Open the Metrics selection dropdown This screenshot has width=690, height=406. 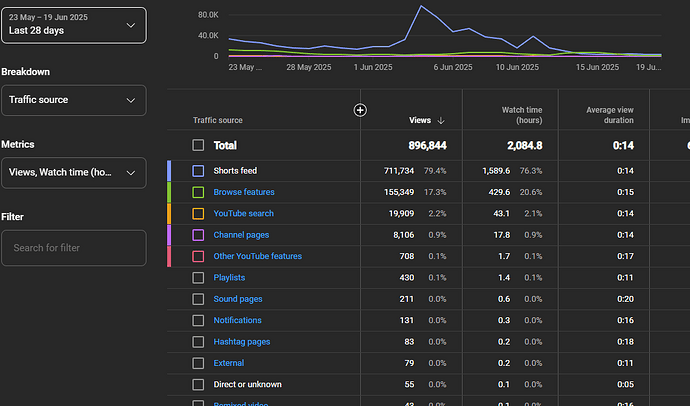(74, 173)
